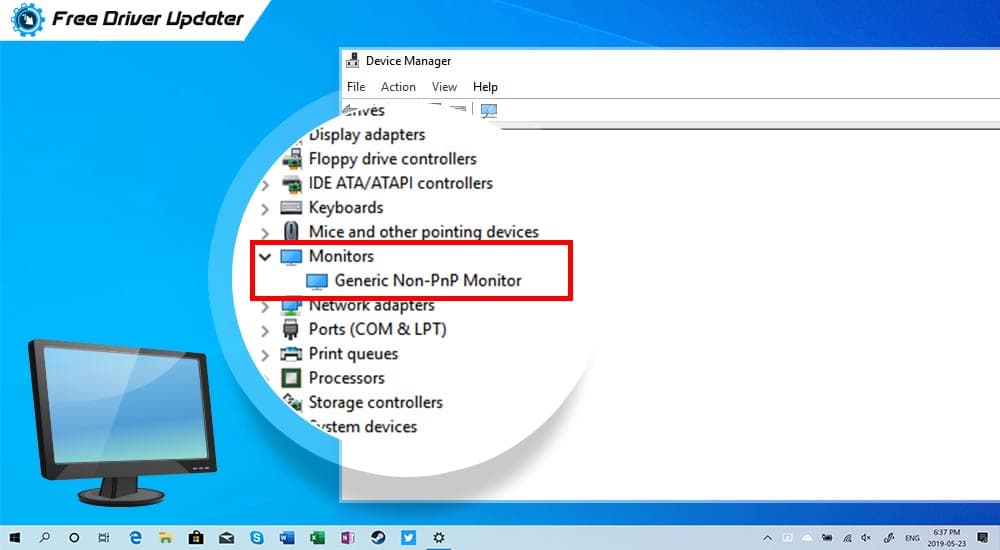
Task: Collapse the Monitors category
Action: point(265,257)
